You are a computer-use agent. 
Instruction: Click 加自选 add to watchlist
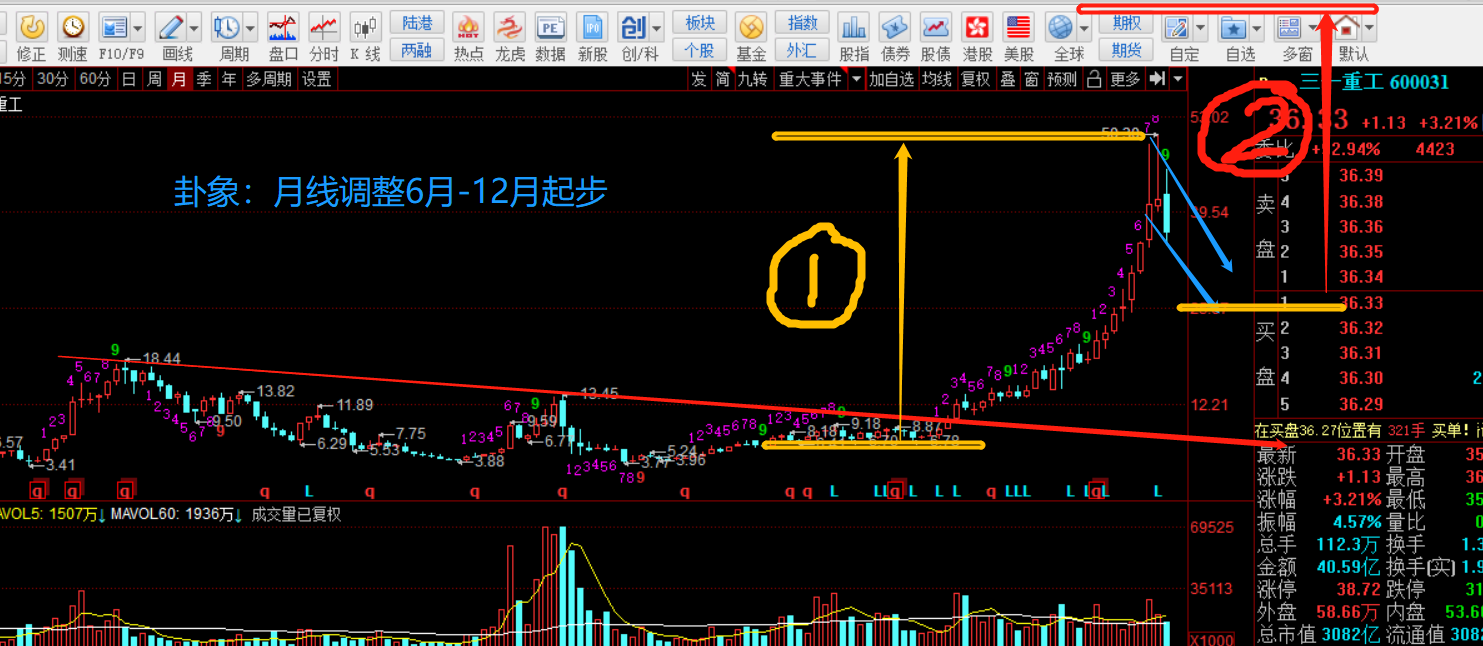coord(892,79)
